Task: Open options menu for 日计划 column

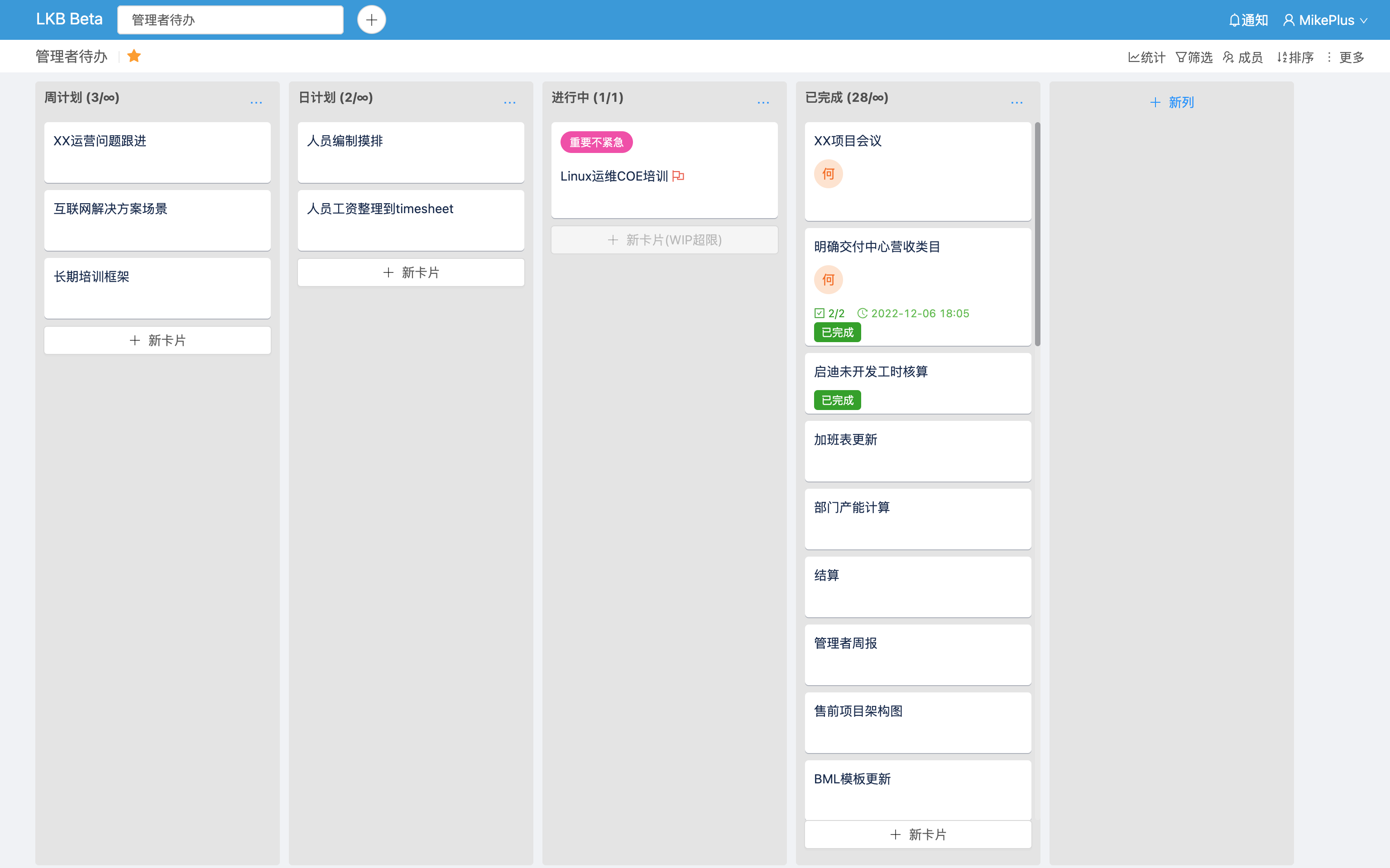Action: pos(509,102)
